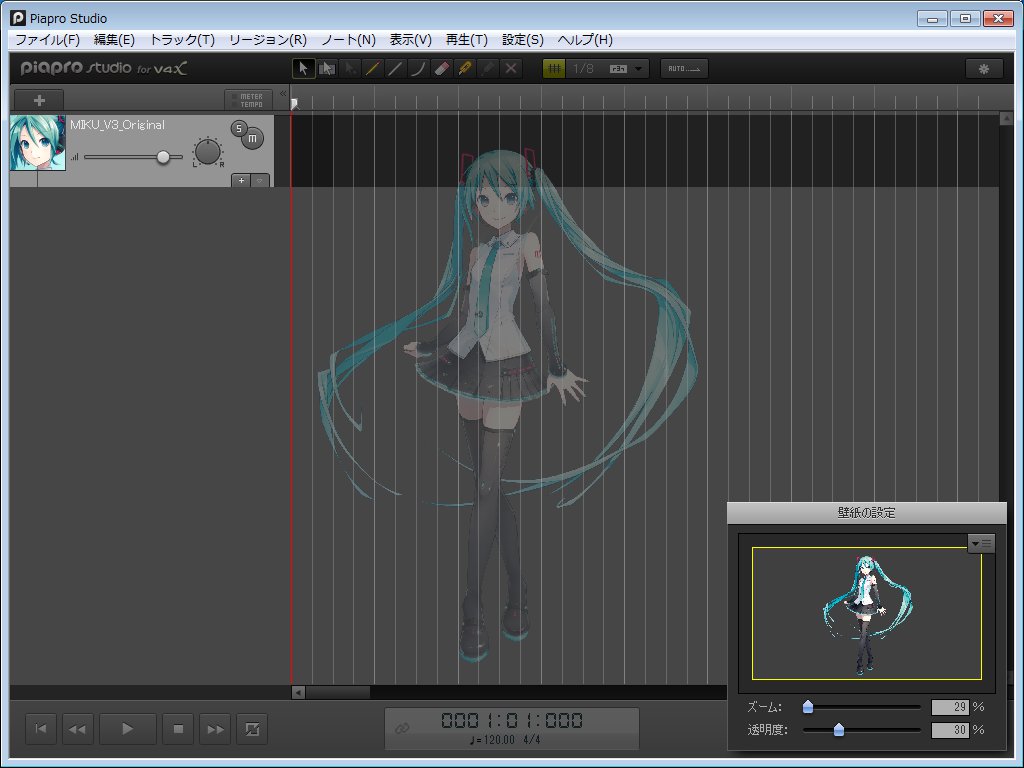Go to start with skip-back button
The height and width of the screenshot is (768, 1024).
pos(40,729)
